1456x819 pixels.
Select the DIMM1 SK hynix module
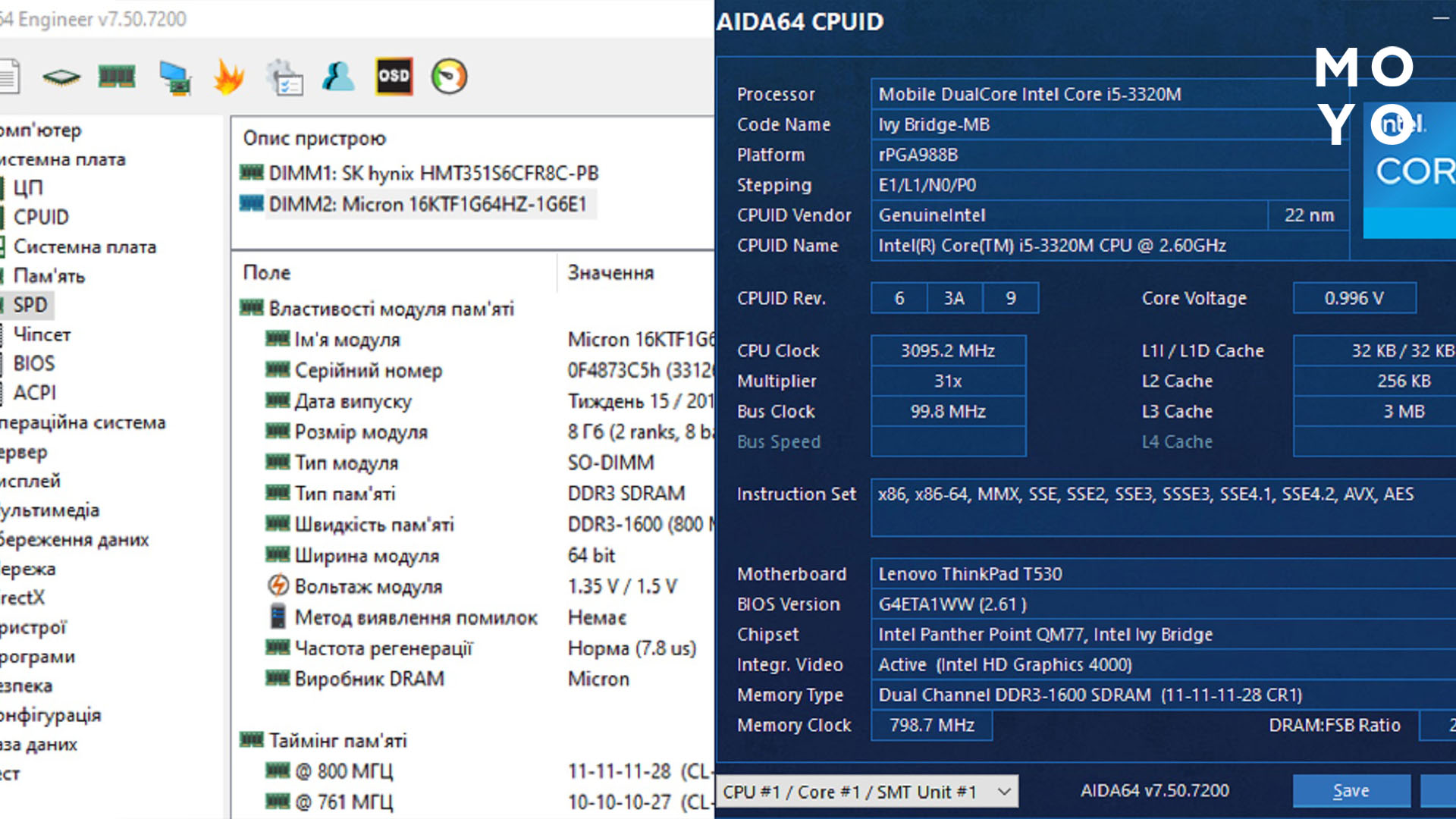coord(433,174)
